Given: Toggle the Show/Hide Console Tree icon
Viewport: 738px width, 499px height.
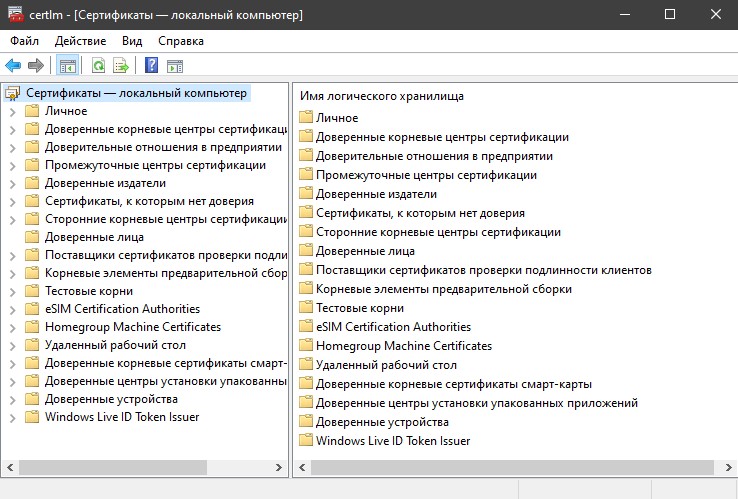Looking at the screenshot, I should click(67, 65).
